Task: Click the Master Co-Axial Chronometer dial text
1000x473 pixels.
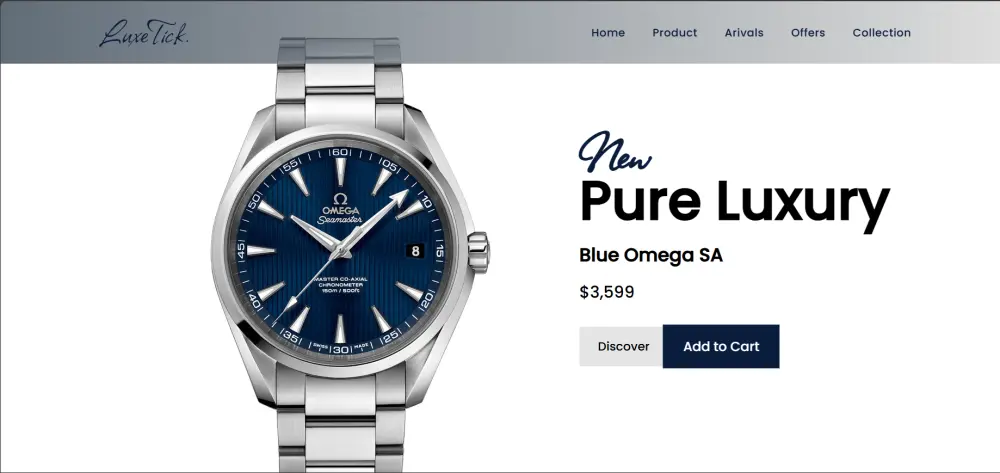Action: click(x=341, y=285)
